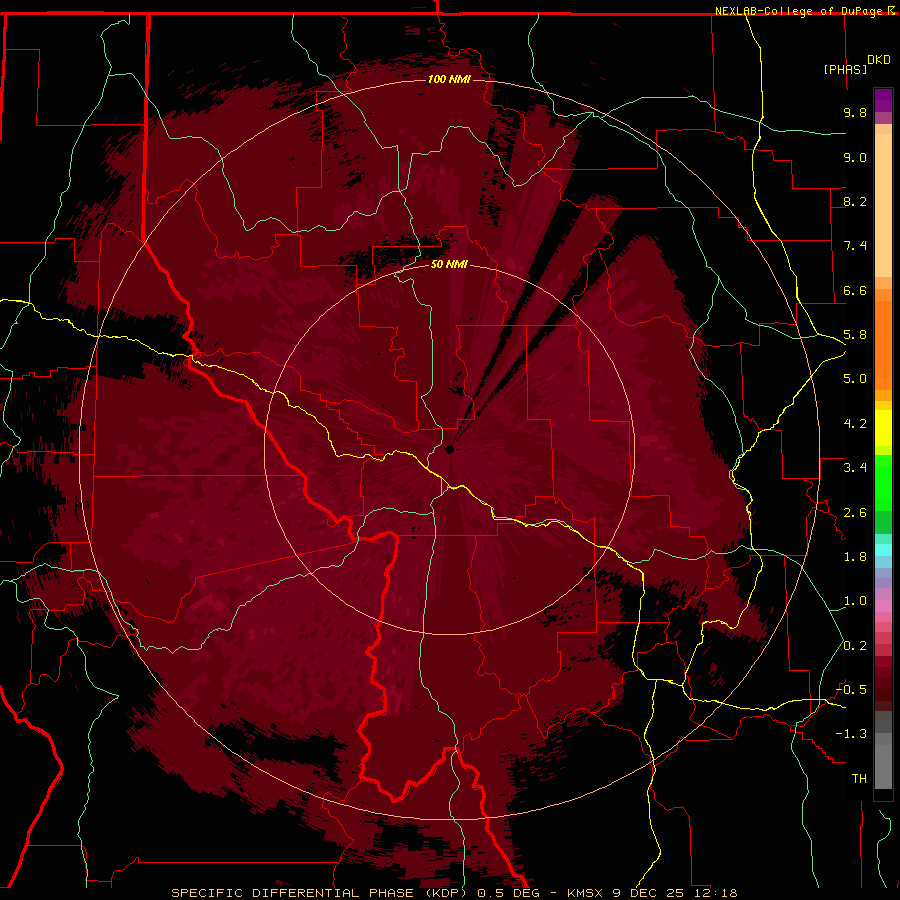Select the 0.2 legend value
900x900 pixels.
(855, 646)
